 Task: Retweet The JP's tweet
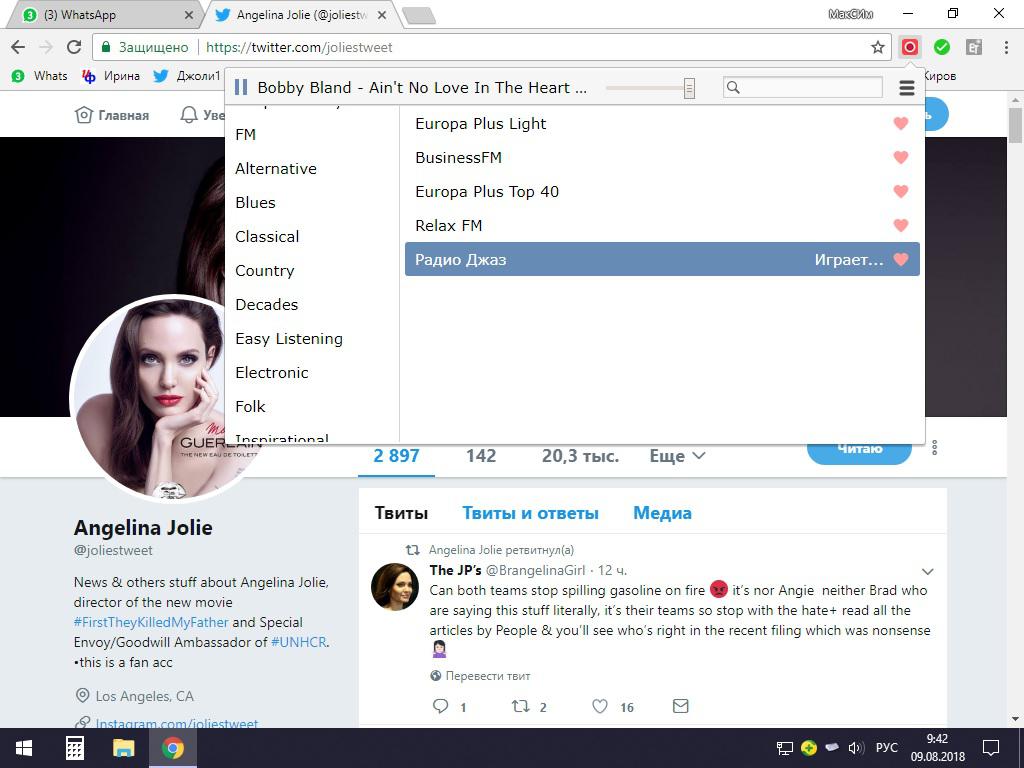click(520, 706)
